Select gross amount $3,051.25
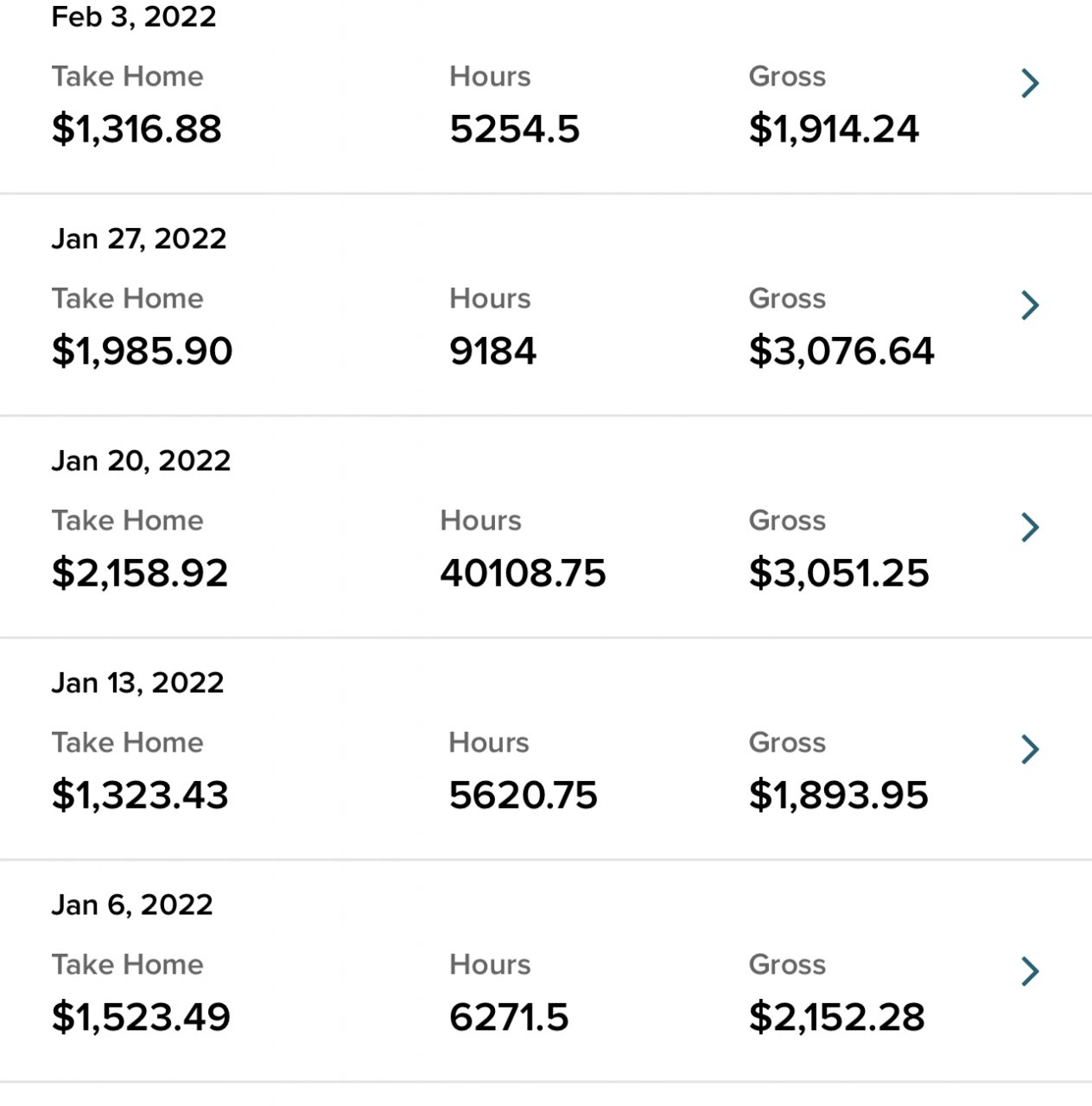 click(838, 574)
